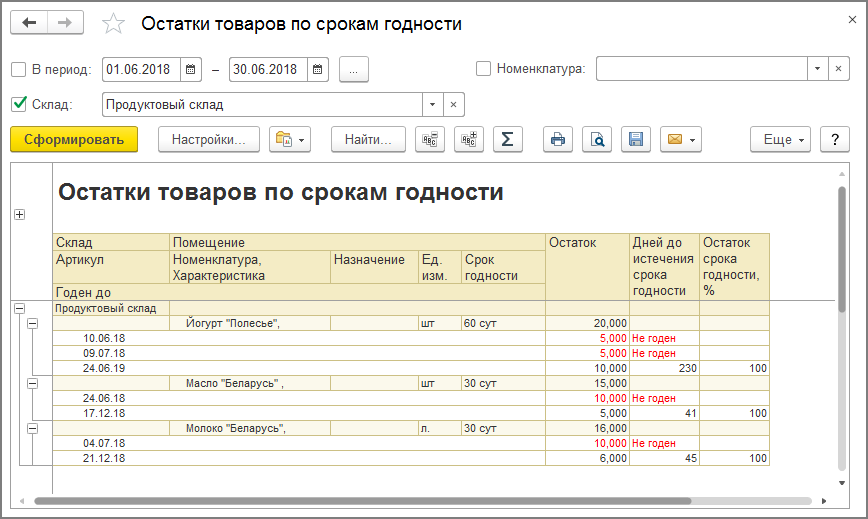
Task: Open the Склад dropdown list
Action: coord(432,105)
